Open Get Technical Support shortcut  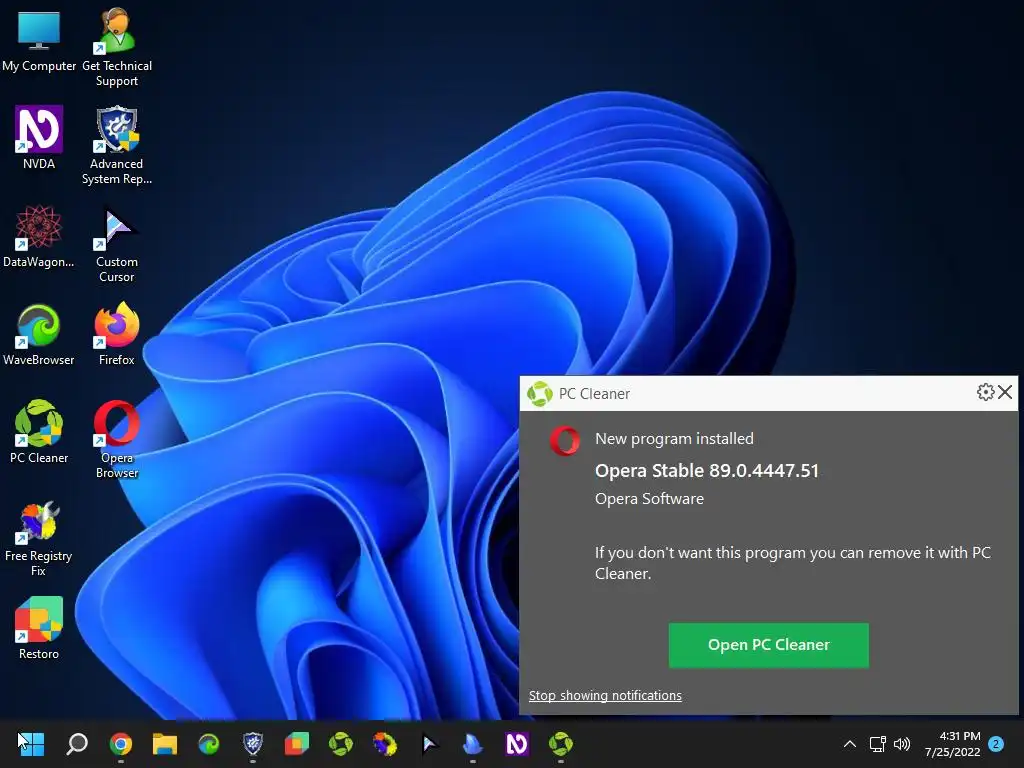coord(116,48)
